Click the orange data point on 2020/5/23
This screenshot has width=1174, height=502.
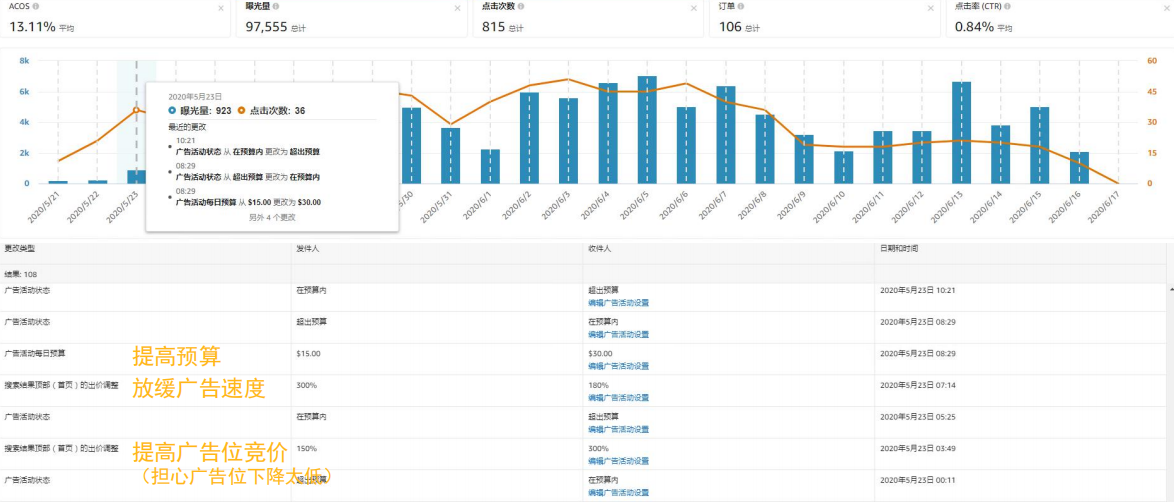pos(136,109)
